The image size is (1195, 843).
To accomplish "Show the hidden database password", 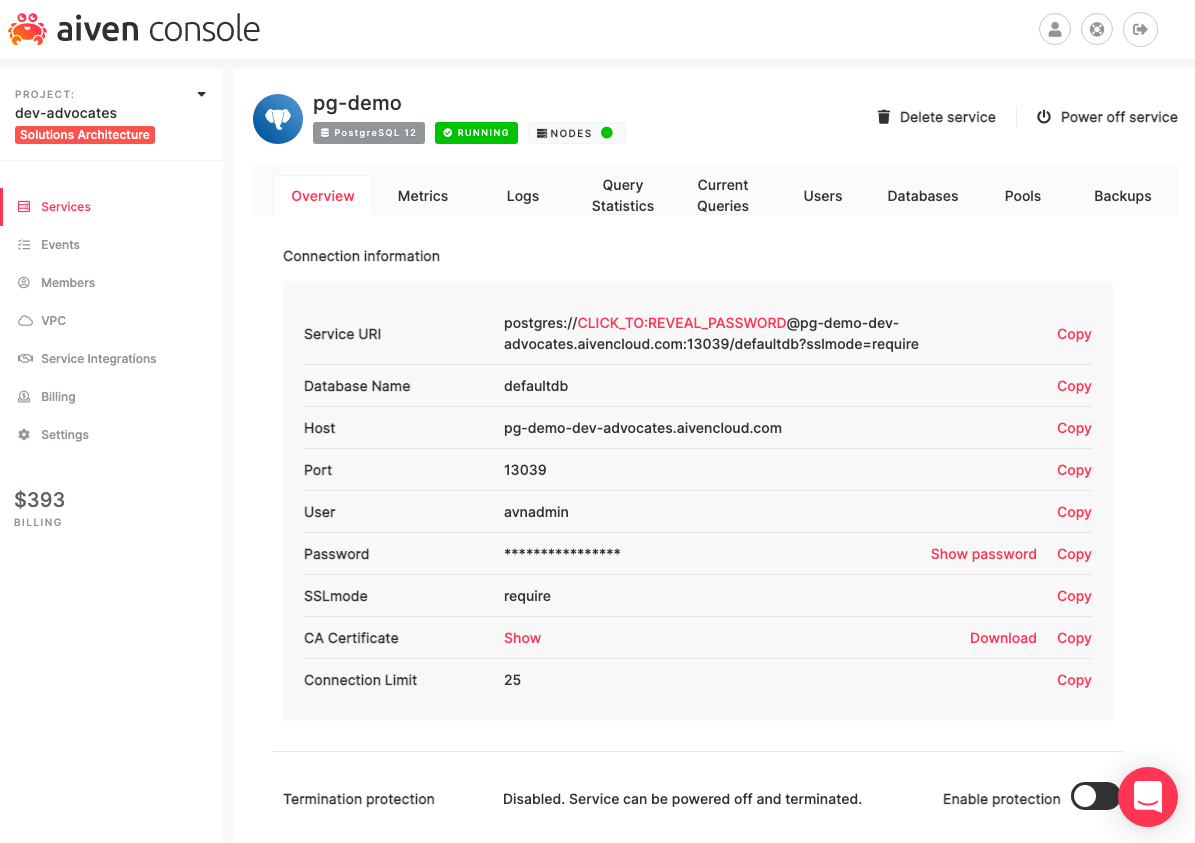I will [983, 554].
